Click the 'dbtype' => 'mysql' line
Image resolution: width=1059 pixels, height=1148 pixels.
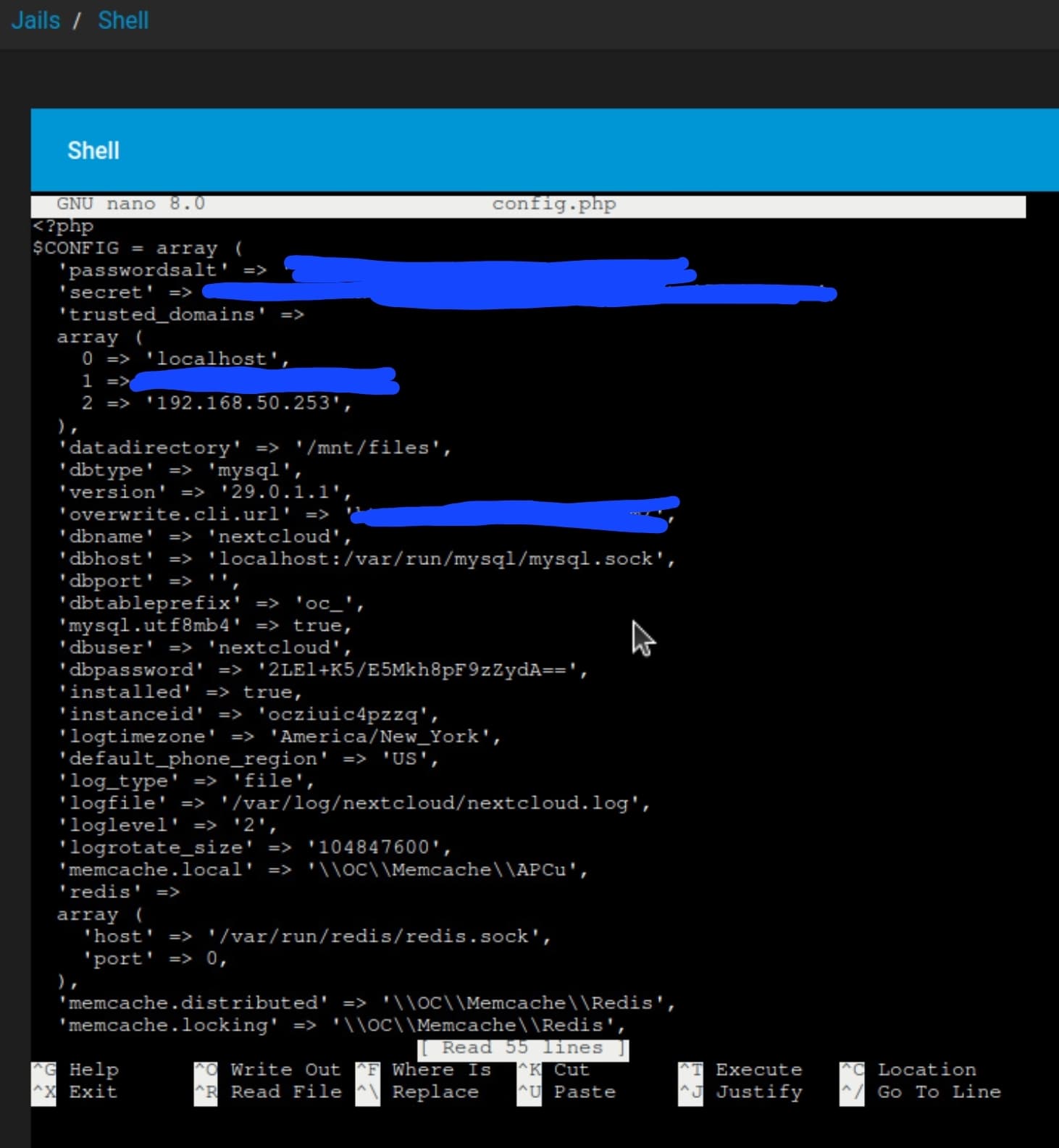180,469
